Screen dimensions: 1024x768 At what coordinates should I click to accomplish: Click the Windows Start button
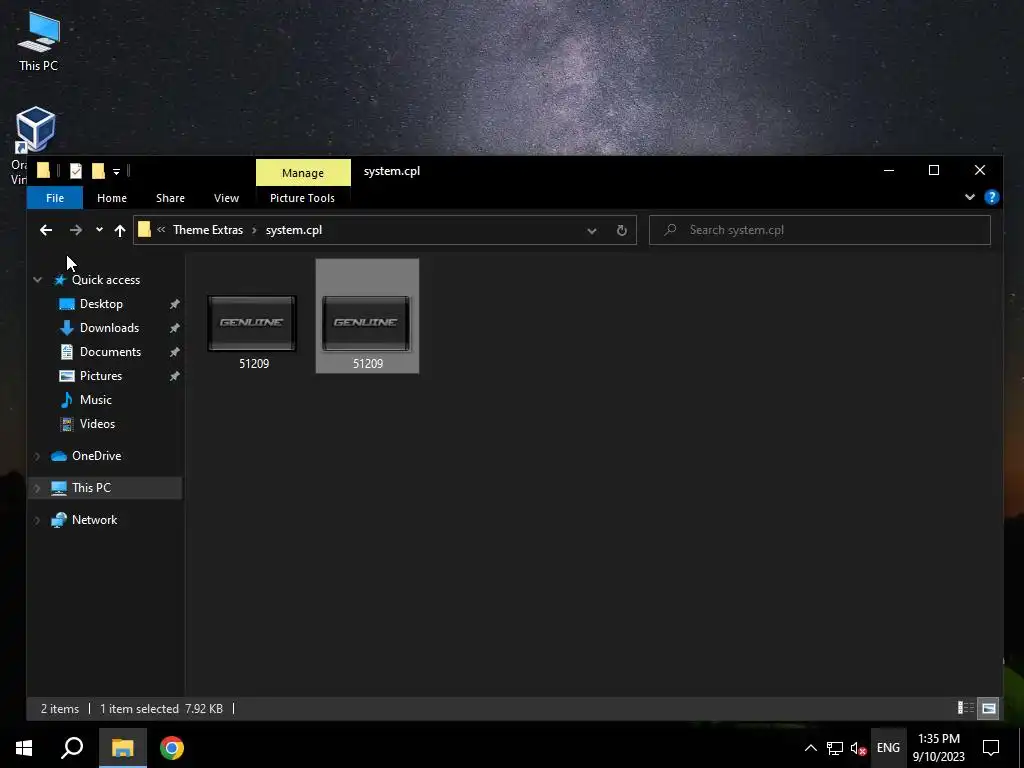pyautogui.click(x=24, y=748)
